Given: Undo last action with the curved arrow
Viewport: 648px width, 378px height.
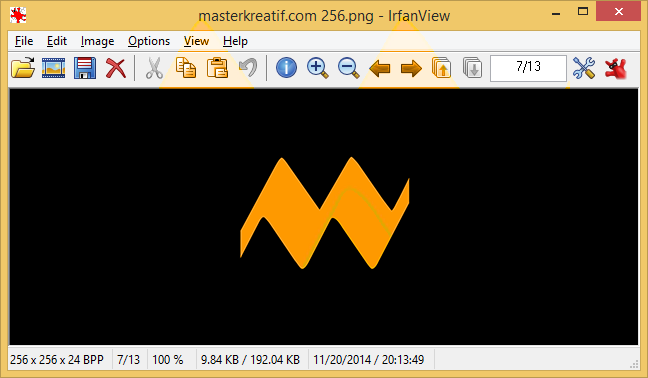Looking at the screenshot, I should coord(248,68).
